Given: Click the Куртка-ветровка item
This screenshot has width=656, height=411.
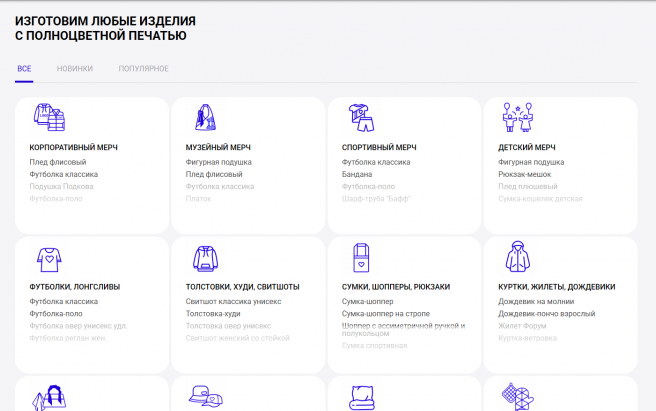Looking at the screenshot, I should (528, 338).
